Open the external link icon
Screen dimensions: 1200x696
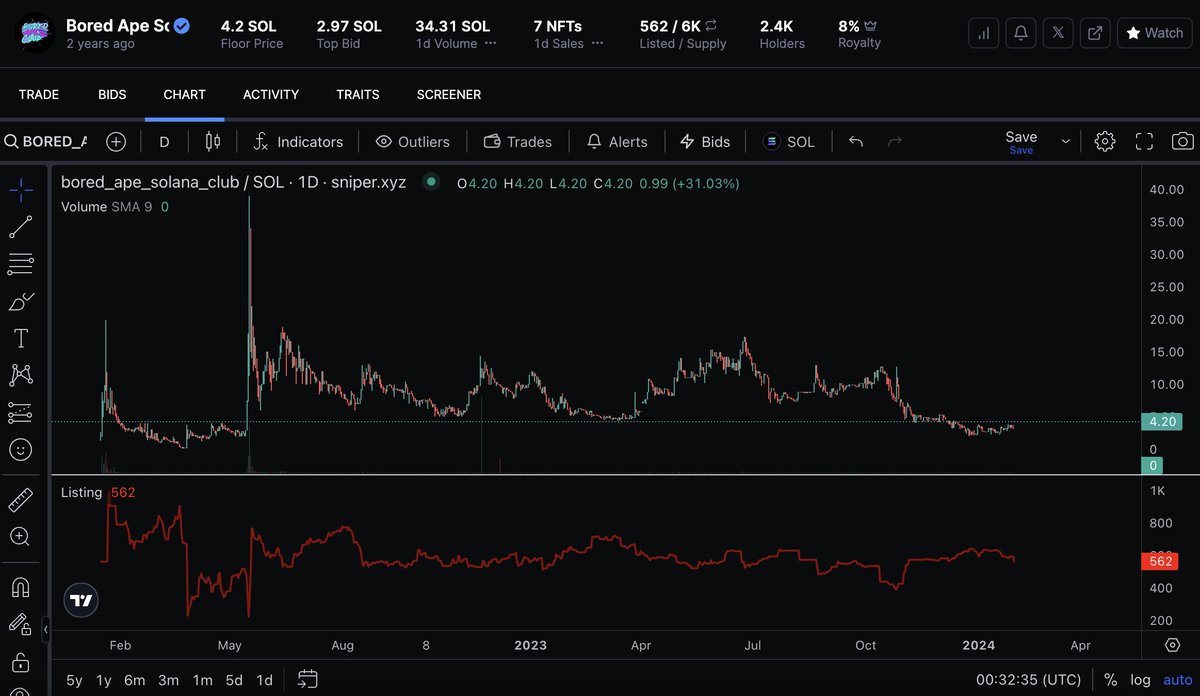point(1096,33)
